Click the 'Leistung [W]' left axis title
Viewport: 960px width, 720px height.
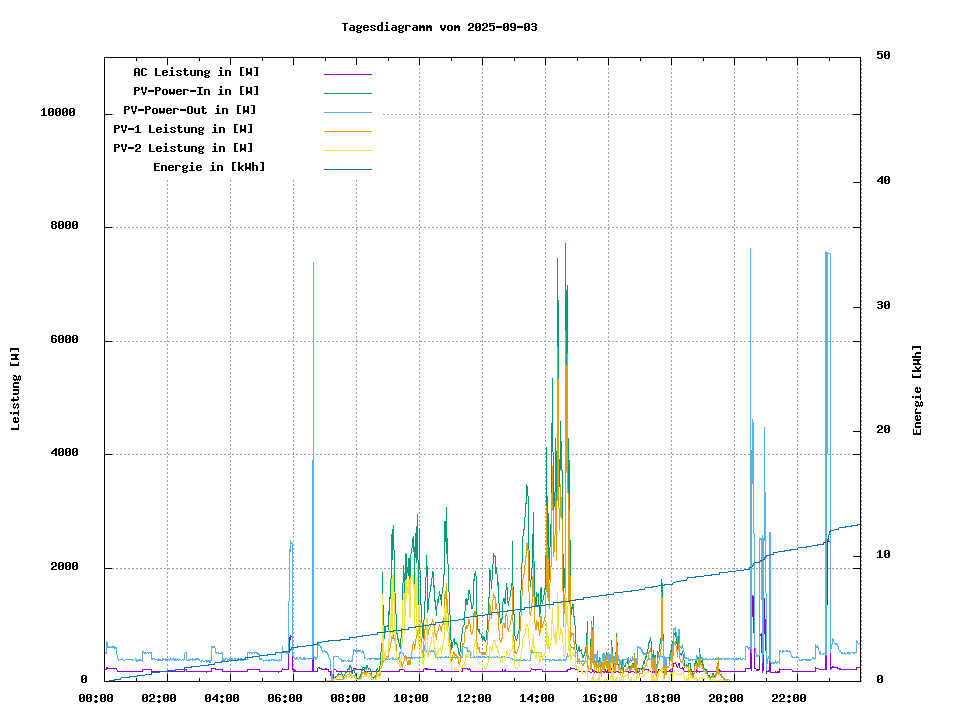coord(16,388)
